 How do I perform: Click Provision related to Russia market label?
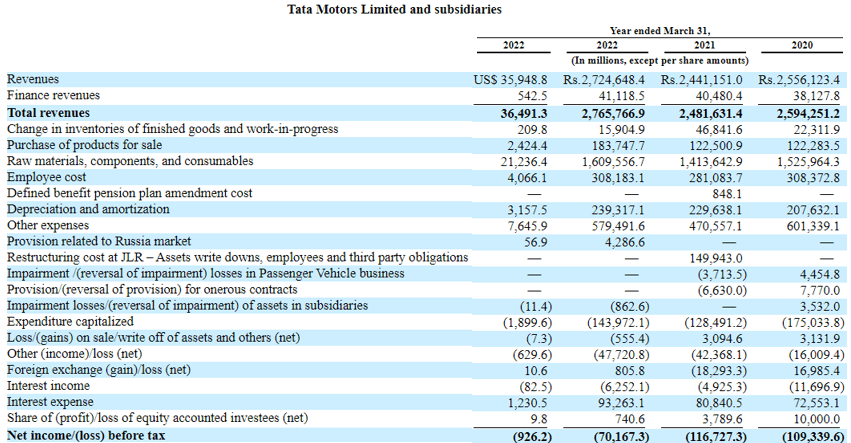click(99, 241)
